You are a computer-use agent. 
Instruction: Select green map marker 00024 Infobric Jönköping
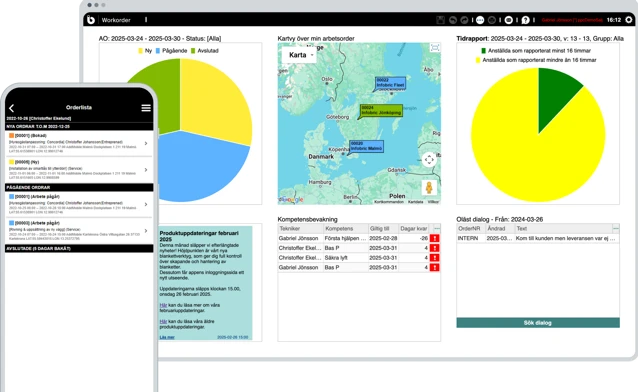click(381, 111)
